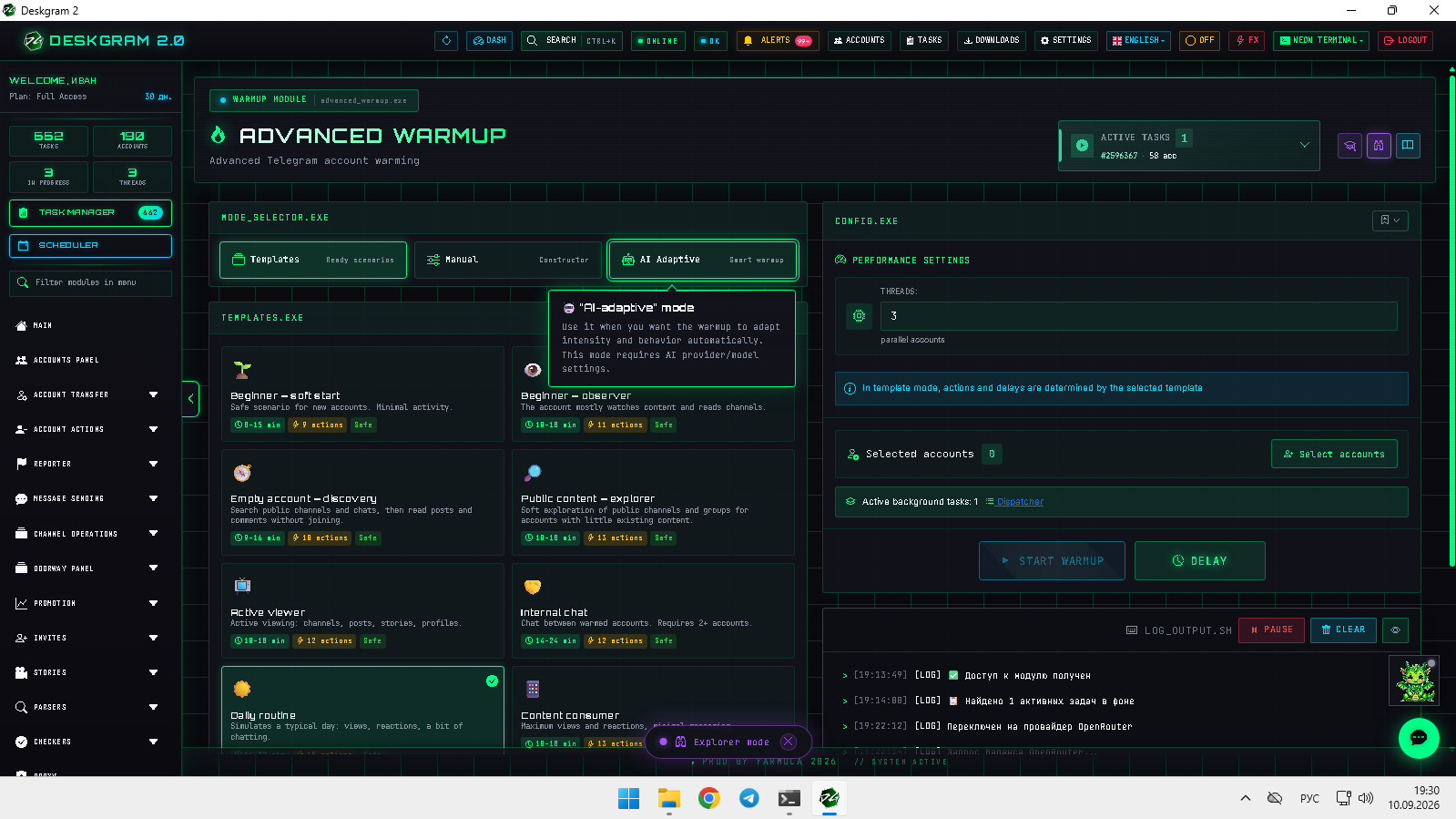
Task: Click the SEARCH field in the header
Action: point(572,40)
